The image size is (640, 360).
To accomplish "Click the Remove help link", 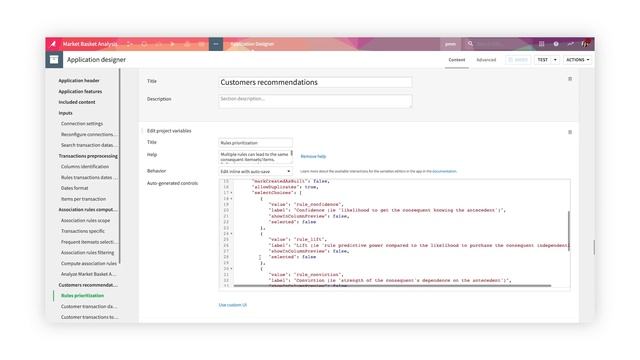I will click(313, 156).
